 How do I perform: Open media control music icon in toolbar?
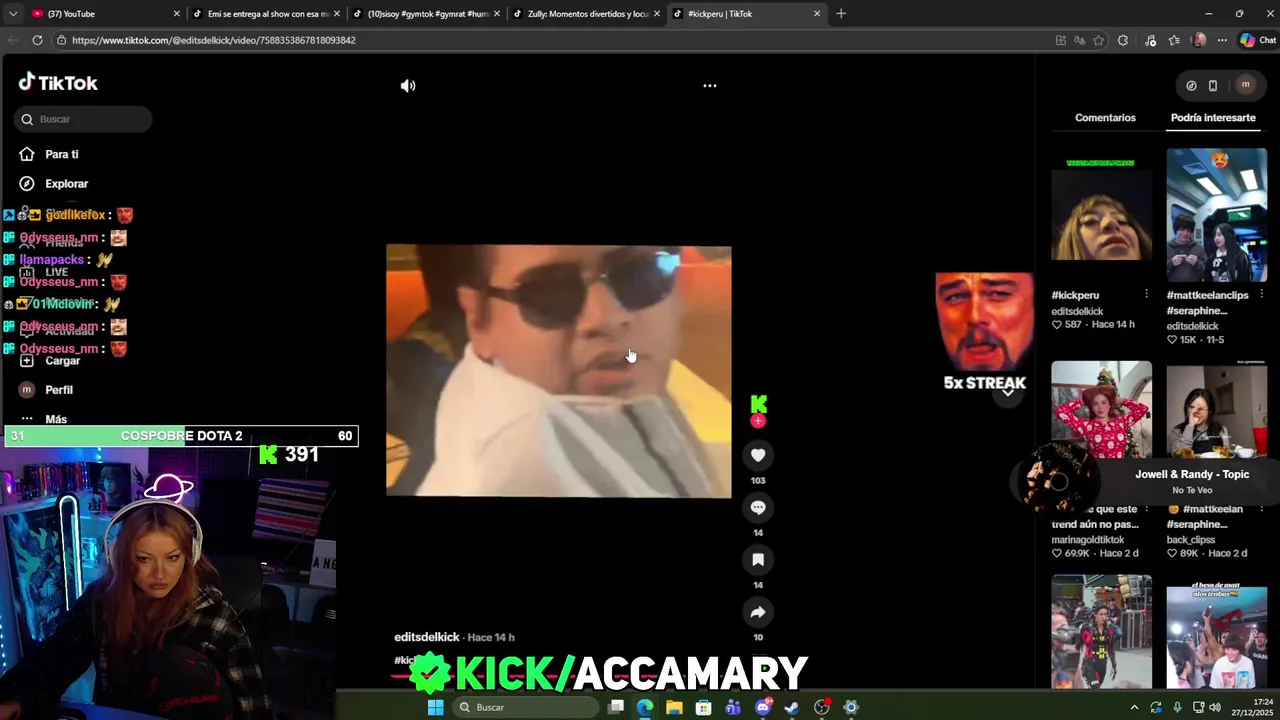tap(1150, 40)
